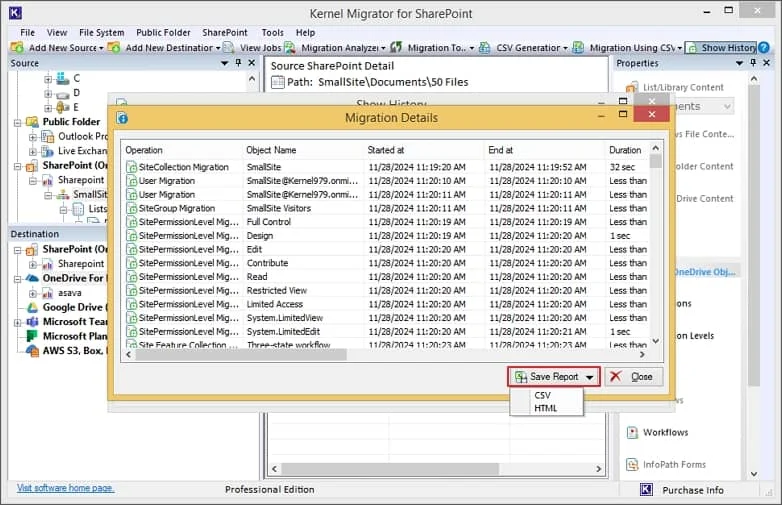Open the Migration Analyzer dropdown arrow
The height and width of the screenshot is (505, 782).
(383, 48)
